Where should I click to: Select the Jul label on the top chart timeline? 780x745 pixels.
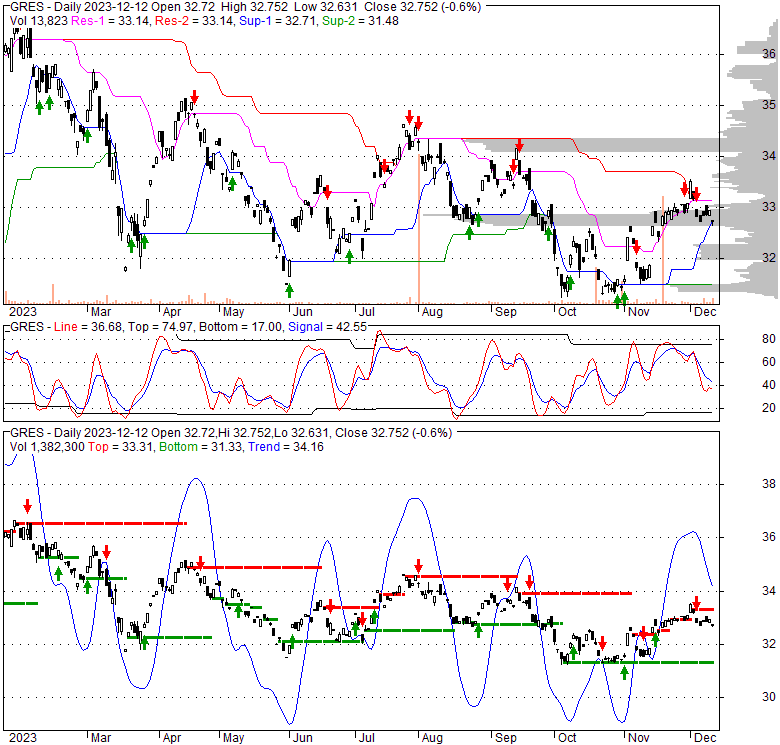[x=366, y=312]
